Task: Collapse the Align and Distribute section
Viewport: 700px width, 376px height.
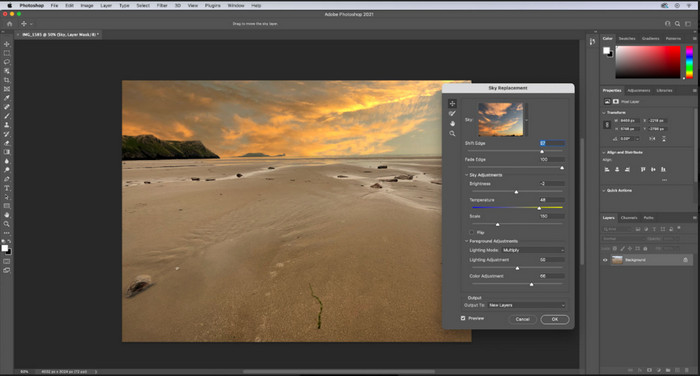Action: click(x=604, y=153)
